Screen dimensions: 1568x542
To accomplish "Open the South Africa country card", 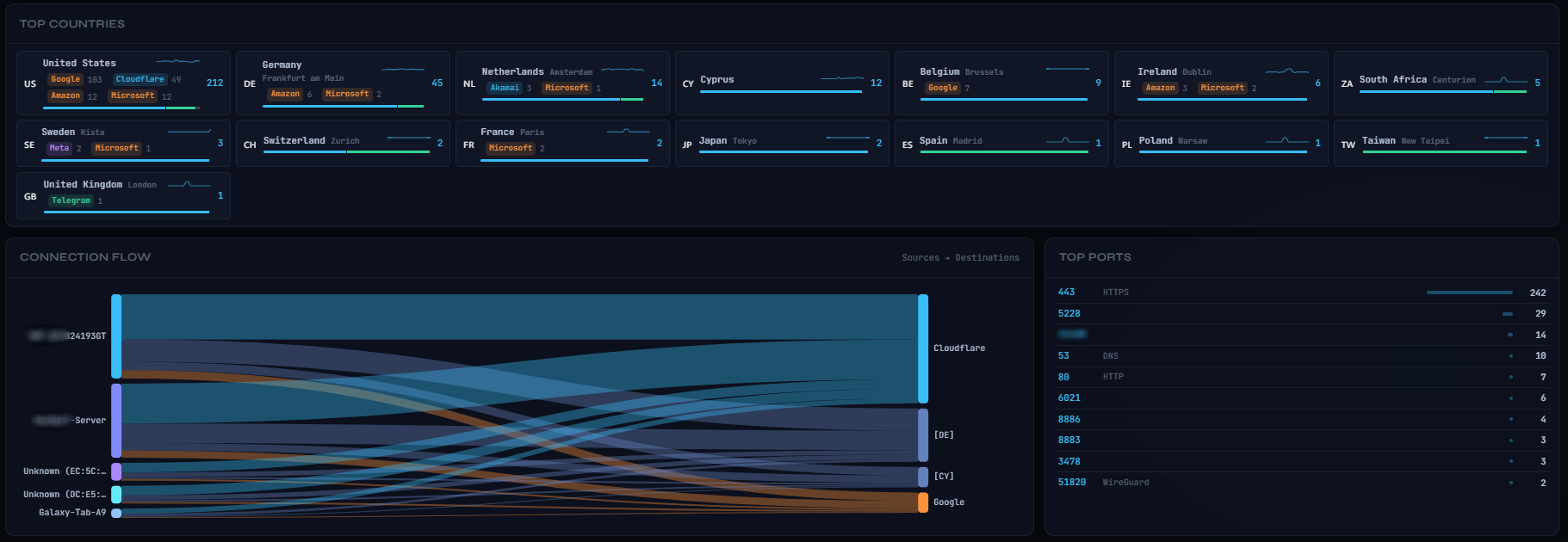I will (1441, 83).
